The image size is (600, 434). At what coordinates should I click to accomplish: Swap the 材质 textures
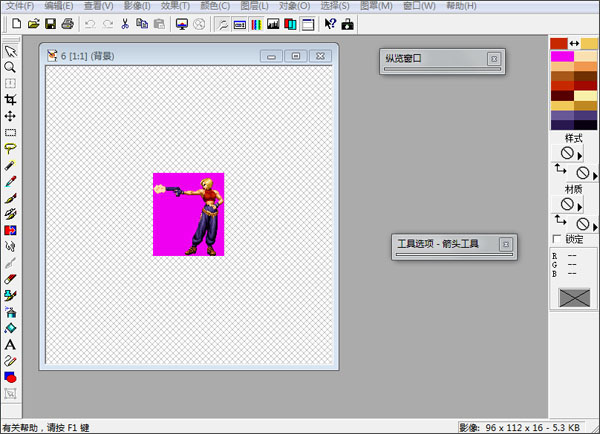coord(560,220)
